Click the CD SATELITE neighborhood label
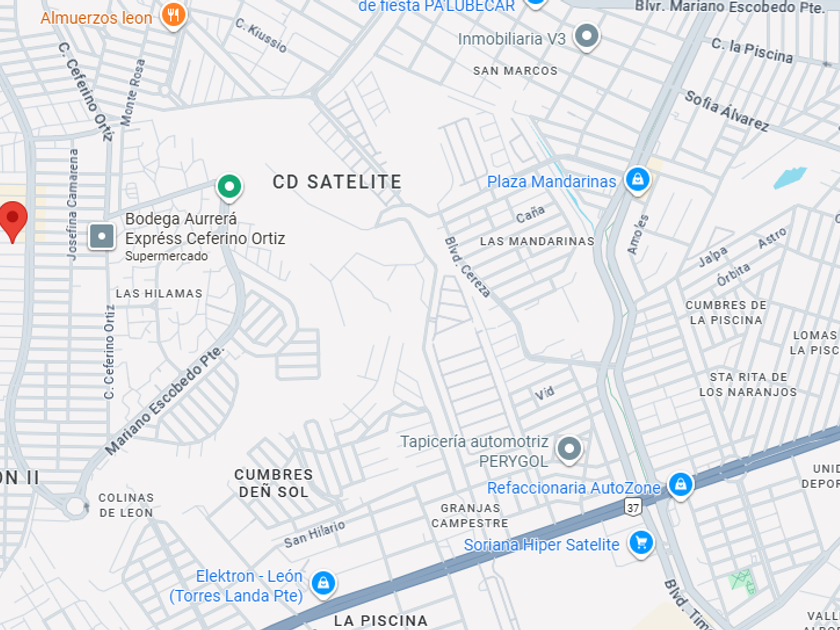Screen dimensions: 840x630 click(x=337, y=182)
